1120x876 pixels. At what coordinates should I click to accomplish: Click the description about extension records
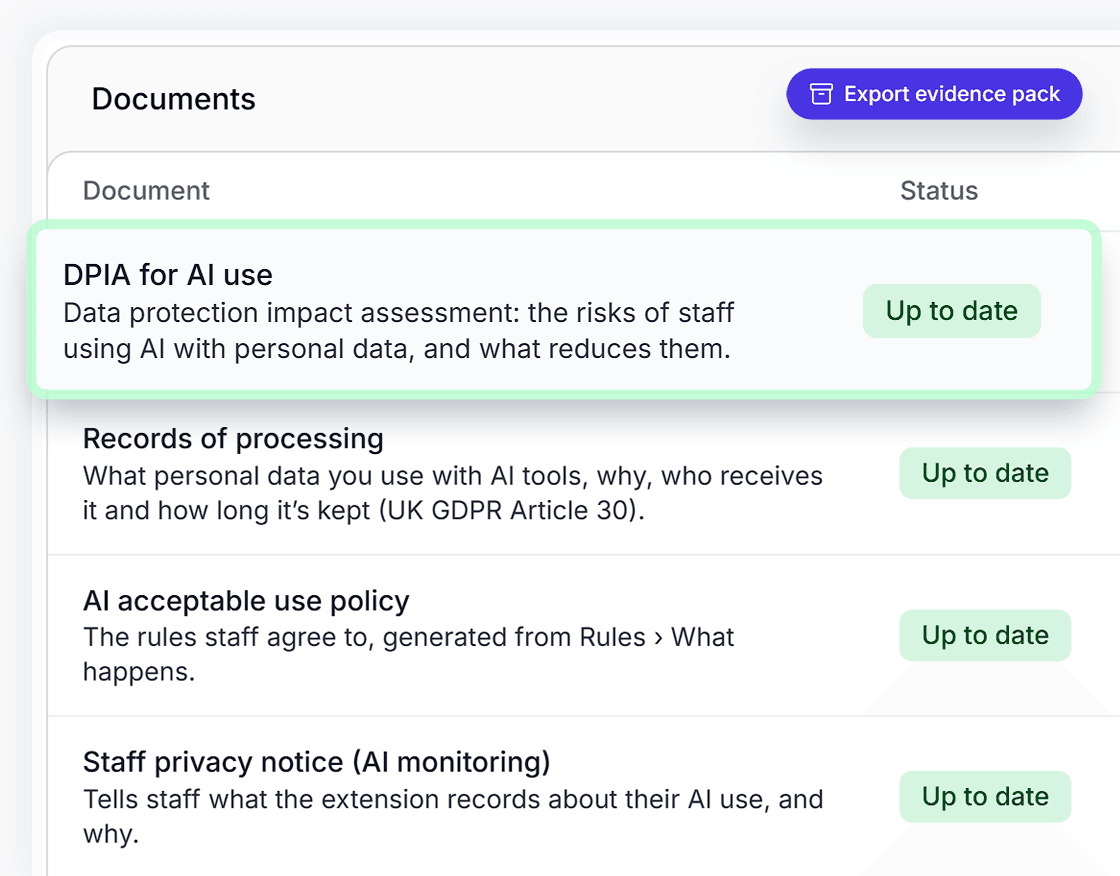tap(453, 816)
